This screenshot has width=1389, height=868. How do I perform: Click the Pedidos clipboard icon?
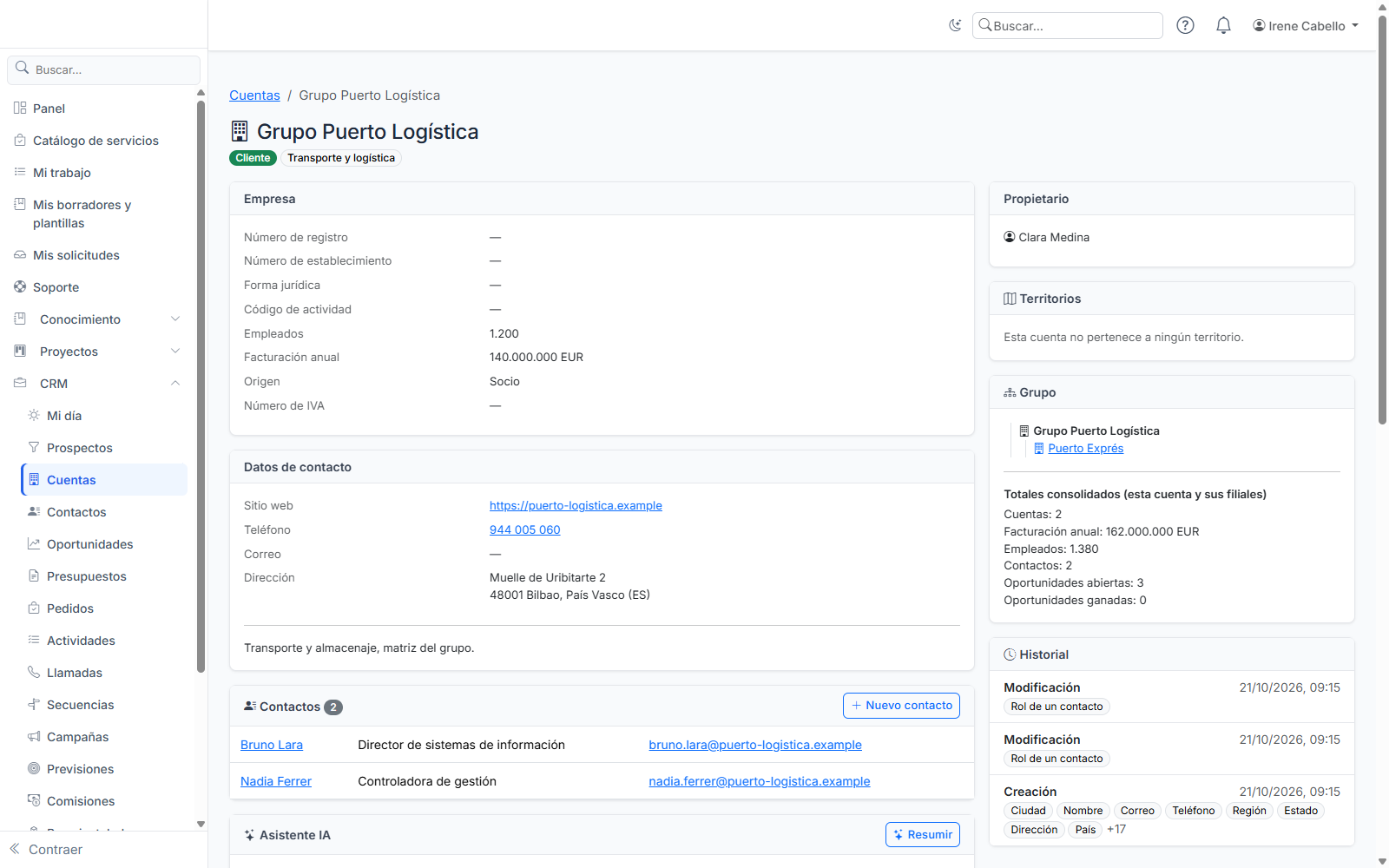click(34, 608)
